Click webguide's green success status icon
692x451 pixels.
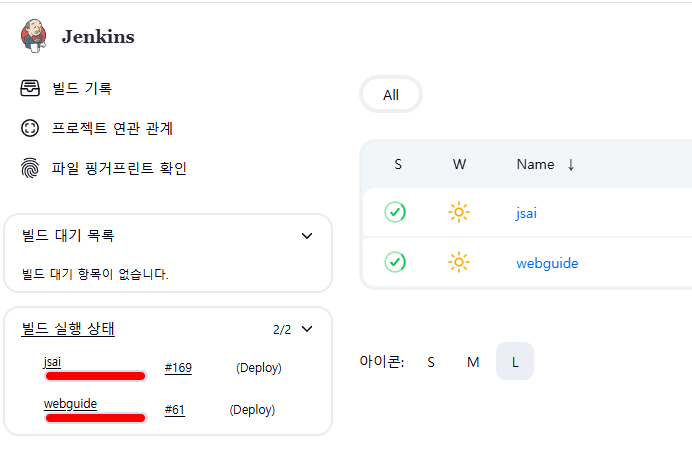pyautogui.click(x=395, y=262)
